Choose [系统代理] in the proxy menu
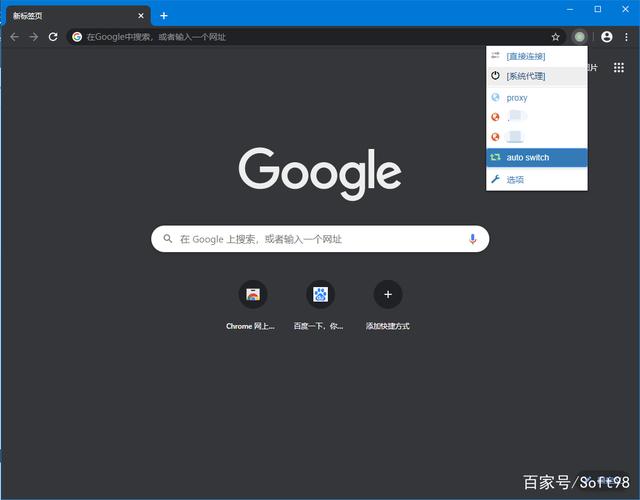Viewport: 640px width, 500px height. click(537, 76)
